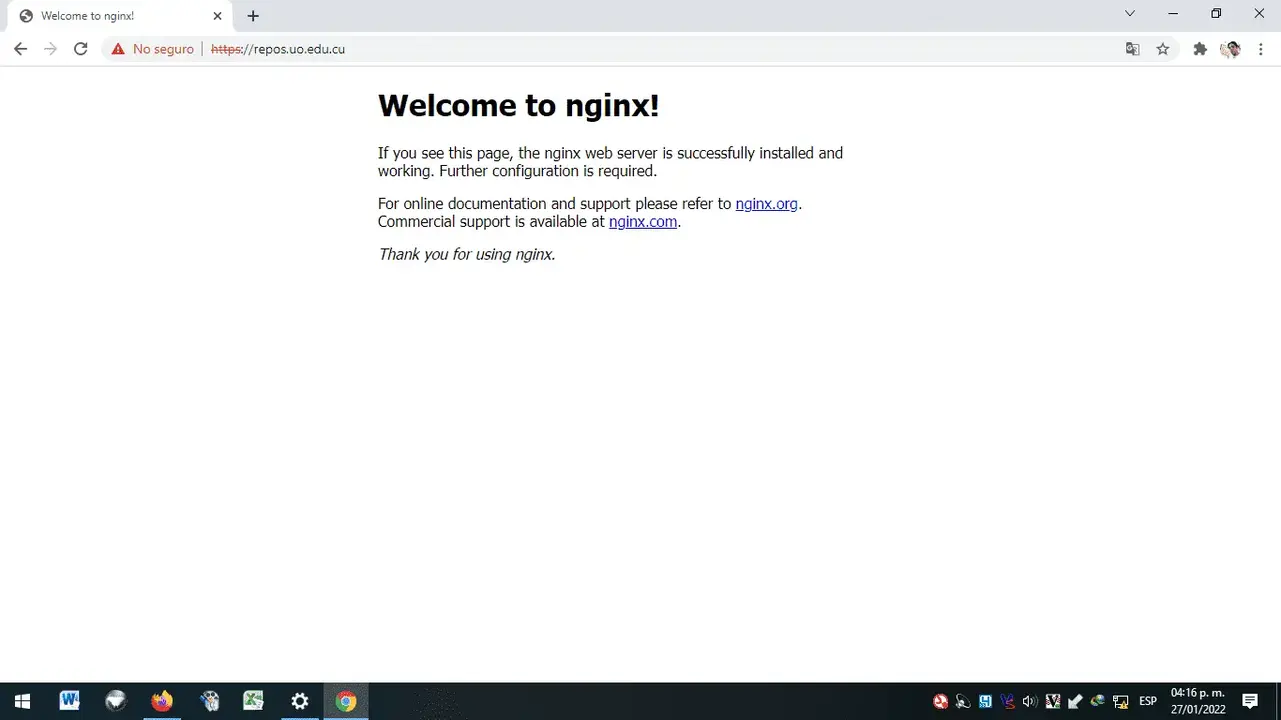Image resolution: width=1281 pixels, height=720 pixels.
Task: Click the globe browser tray icon
Action: pos(1097,702)
